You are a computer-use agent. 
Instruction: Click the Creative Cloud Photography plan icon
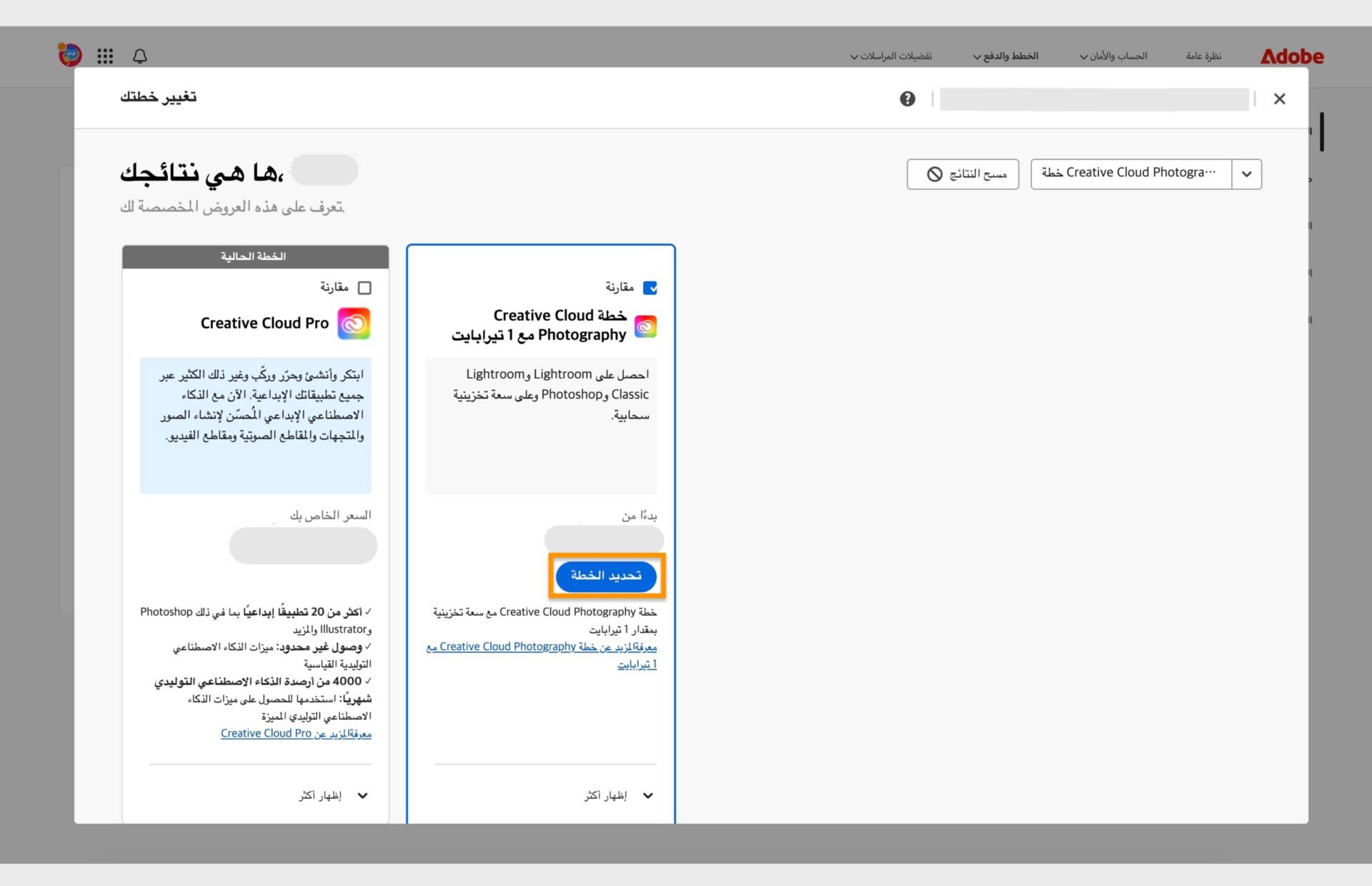[x=645, y=326]
